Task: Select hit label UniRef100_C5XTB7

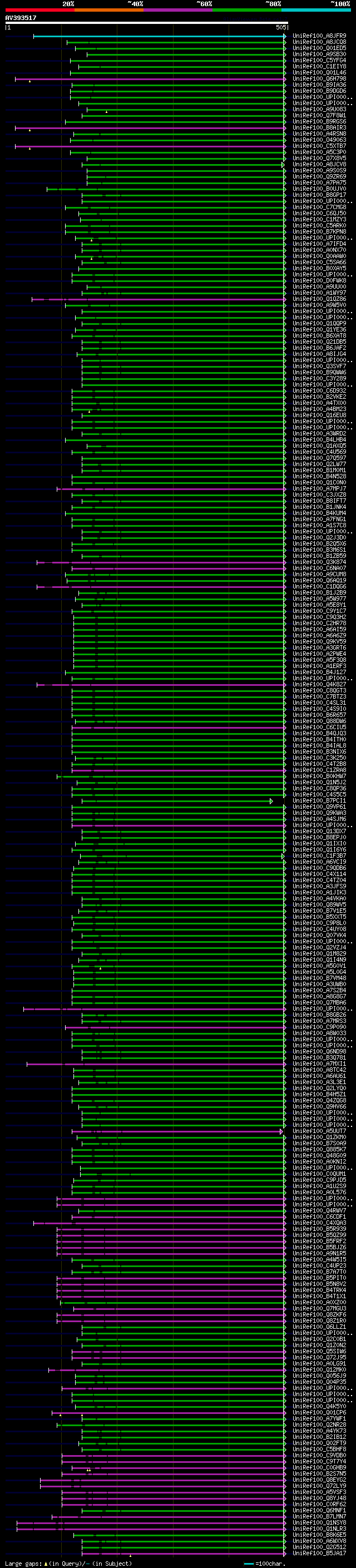Action: point(319,146)
